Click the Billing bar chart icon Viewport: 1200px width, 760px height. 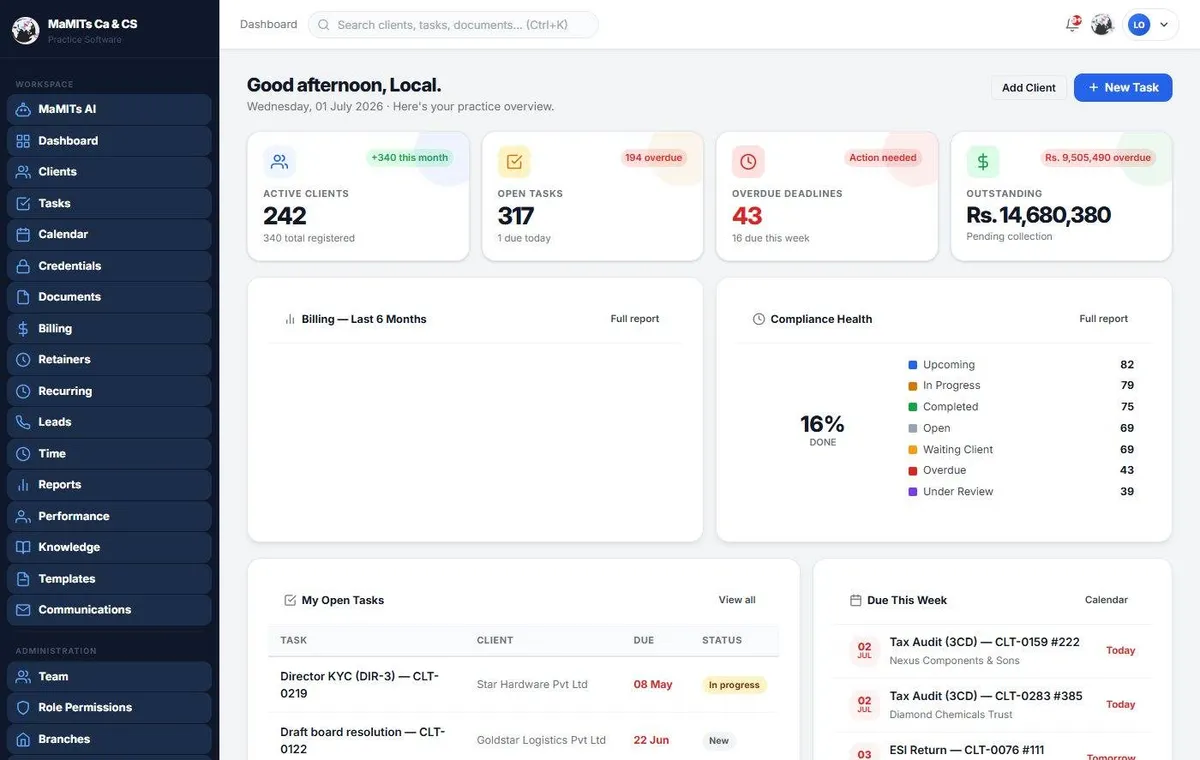(290, 319)
